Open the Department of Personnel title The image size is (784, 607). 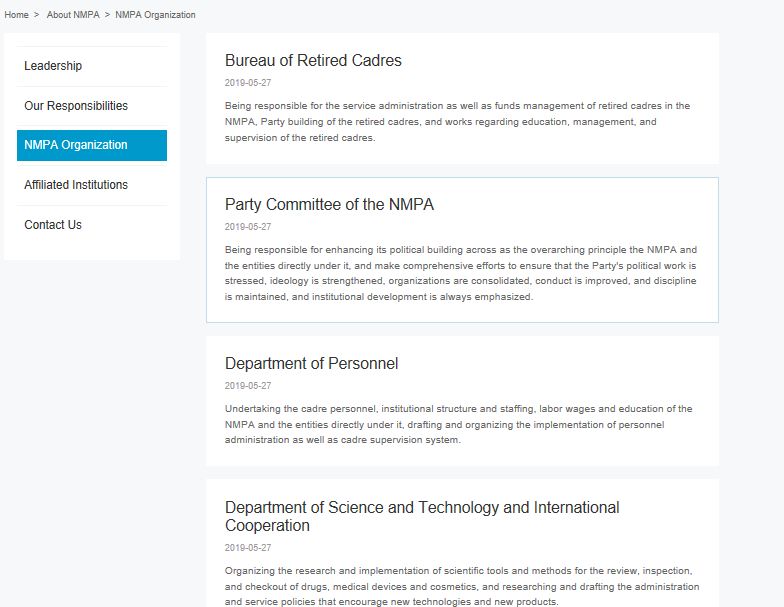tap(311, 364)
